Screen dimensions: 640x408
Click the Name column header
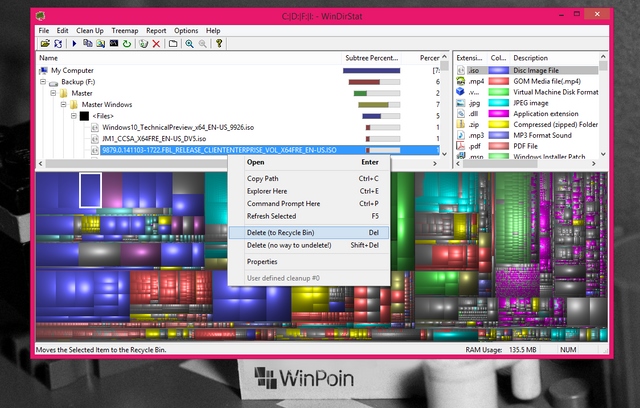(x=189, y=58)
